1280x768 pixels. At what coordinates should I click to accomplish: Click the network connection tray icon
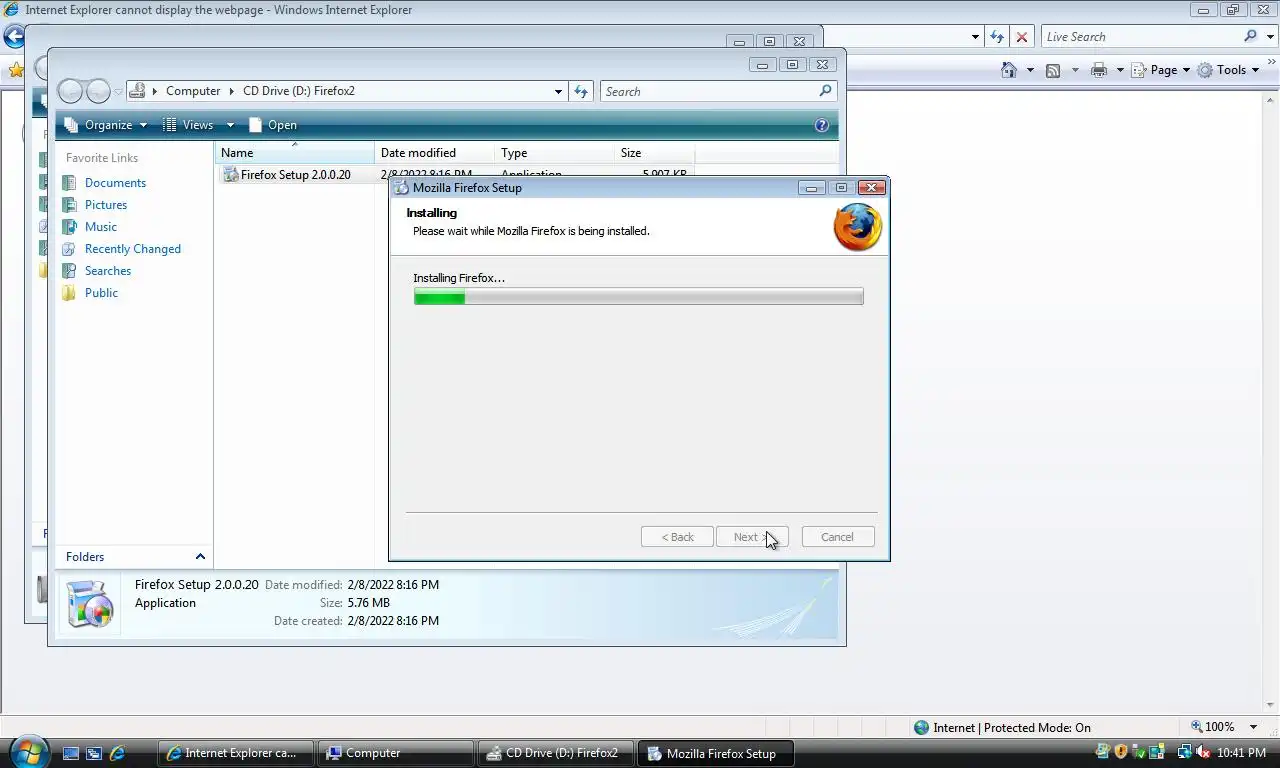point(1184,752)
